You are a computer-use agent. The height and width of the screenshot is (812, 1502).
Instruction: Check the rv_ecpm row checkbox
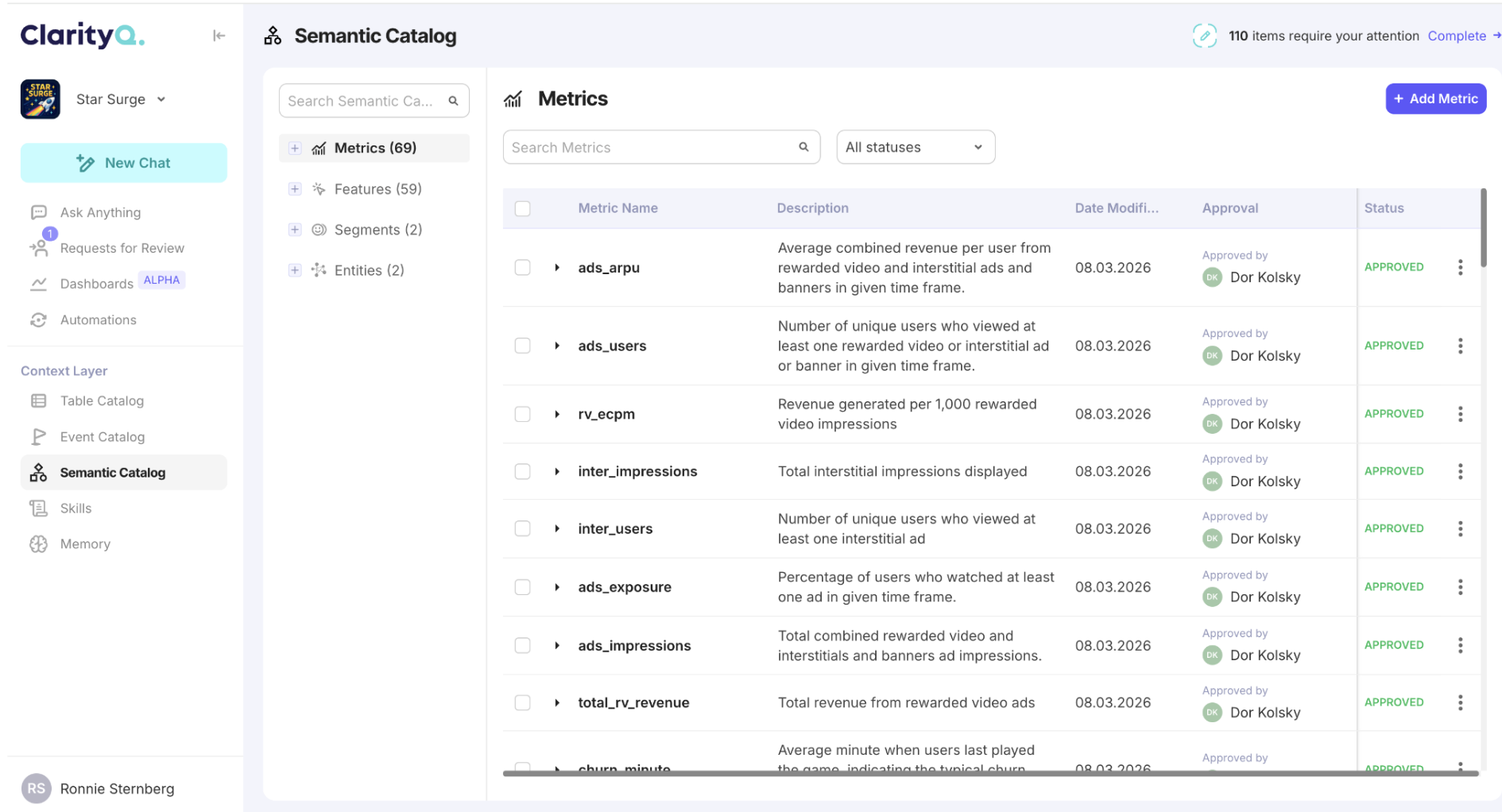click(522, 414)
